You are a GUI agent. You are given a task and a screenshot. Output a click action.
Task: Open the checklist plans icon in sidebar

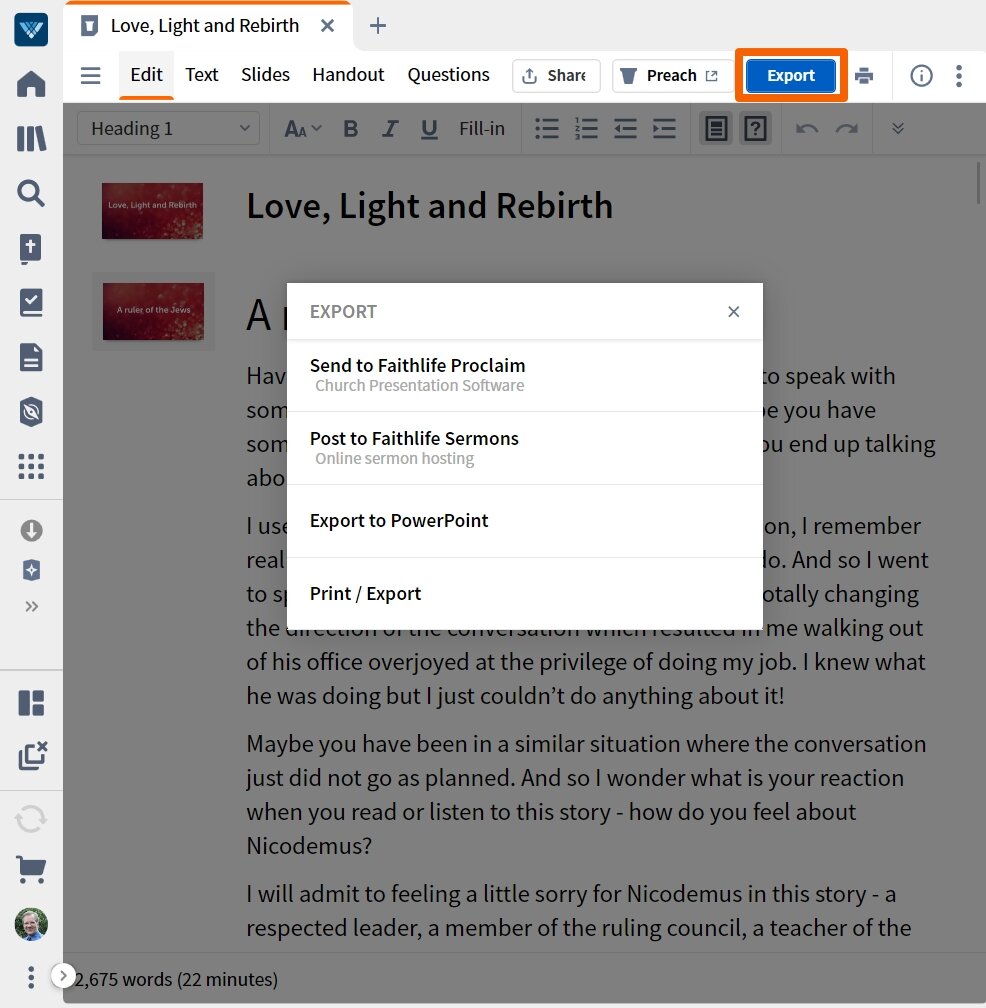pos(31,303)
